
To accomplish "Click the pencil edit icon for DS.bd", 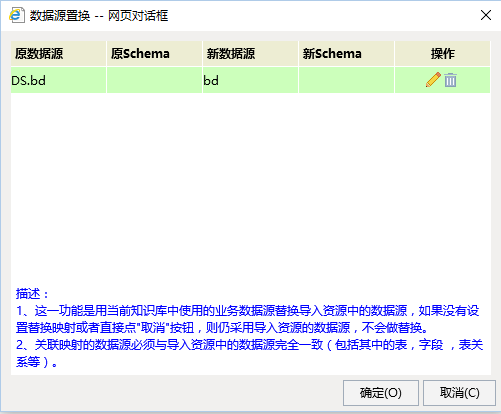I will [433, 80].
